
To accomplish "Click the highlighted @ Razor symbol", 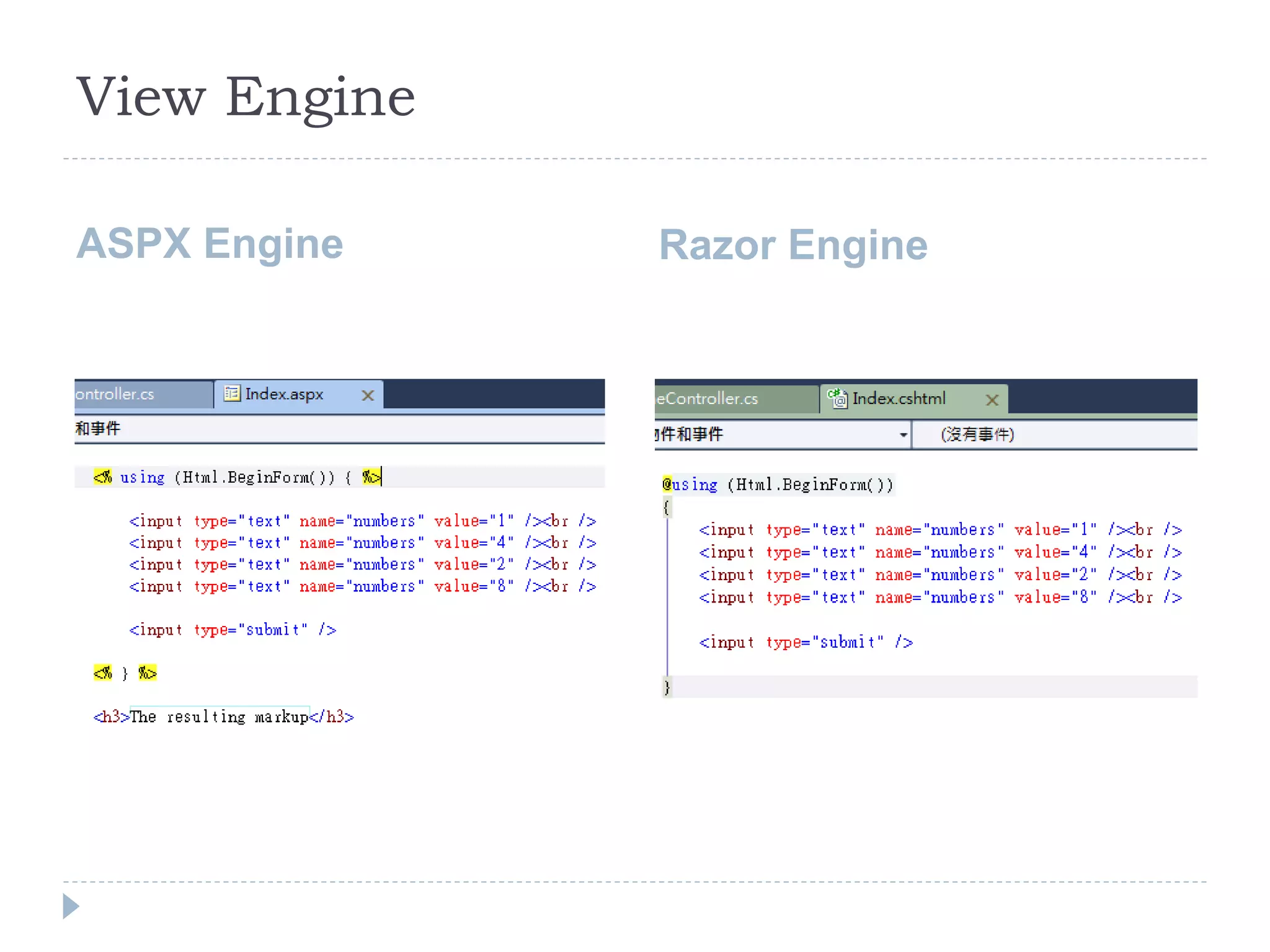I will coord(667,484).
